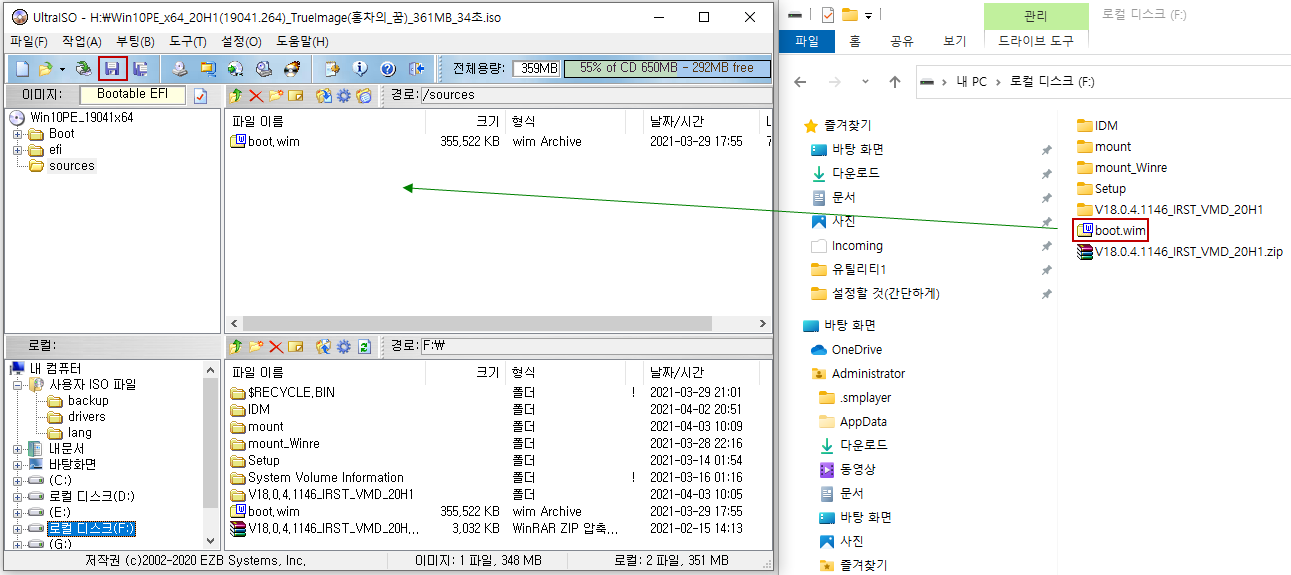Switch to the 보기 tab in Explorer
This screenshot has height=575, width=1291.
pos(955,41)
